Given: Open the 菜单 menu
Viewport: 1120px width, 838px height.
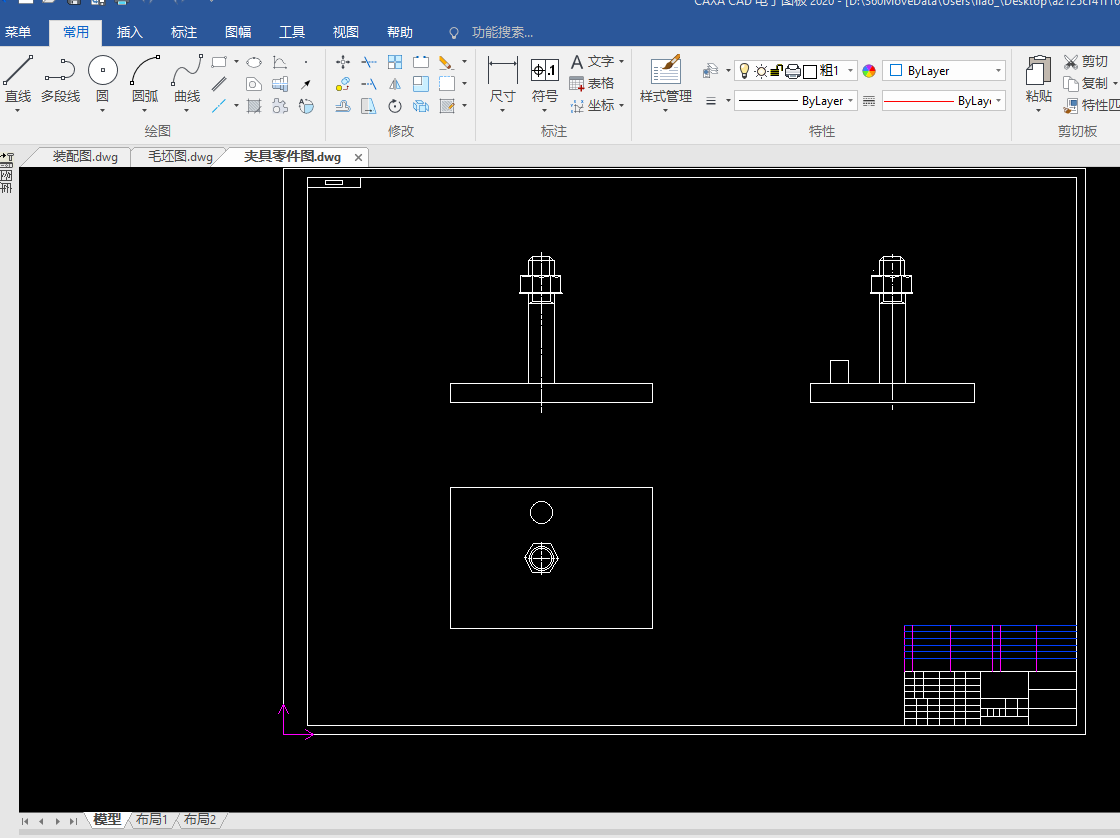Looking at the screenshot, I should coord(18,32).
